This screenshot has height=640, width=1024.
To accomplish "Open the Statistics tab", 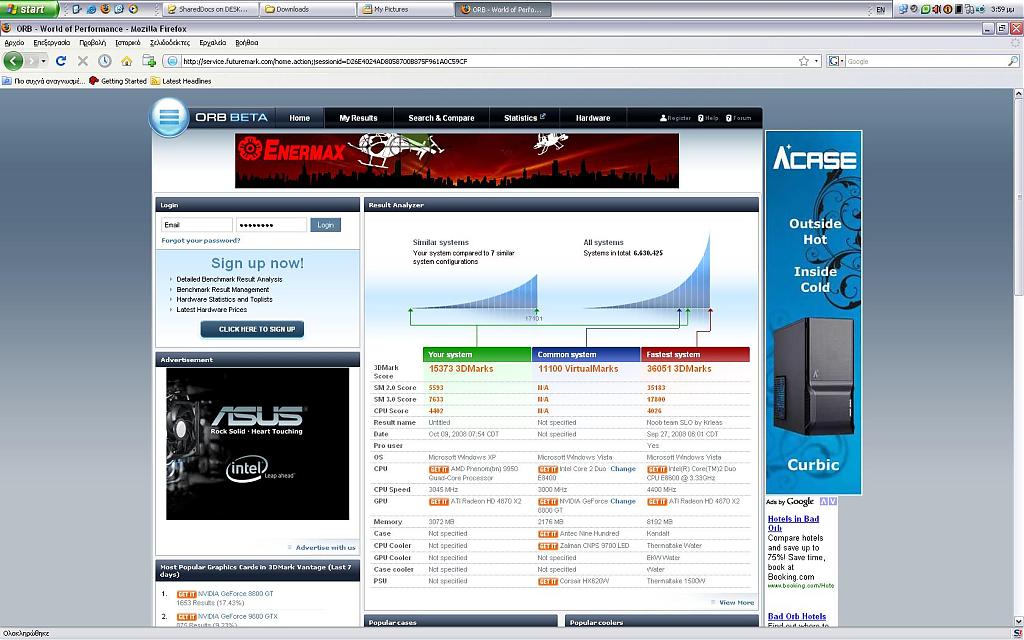I will [x=524, y=118].
